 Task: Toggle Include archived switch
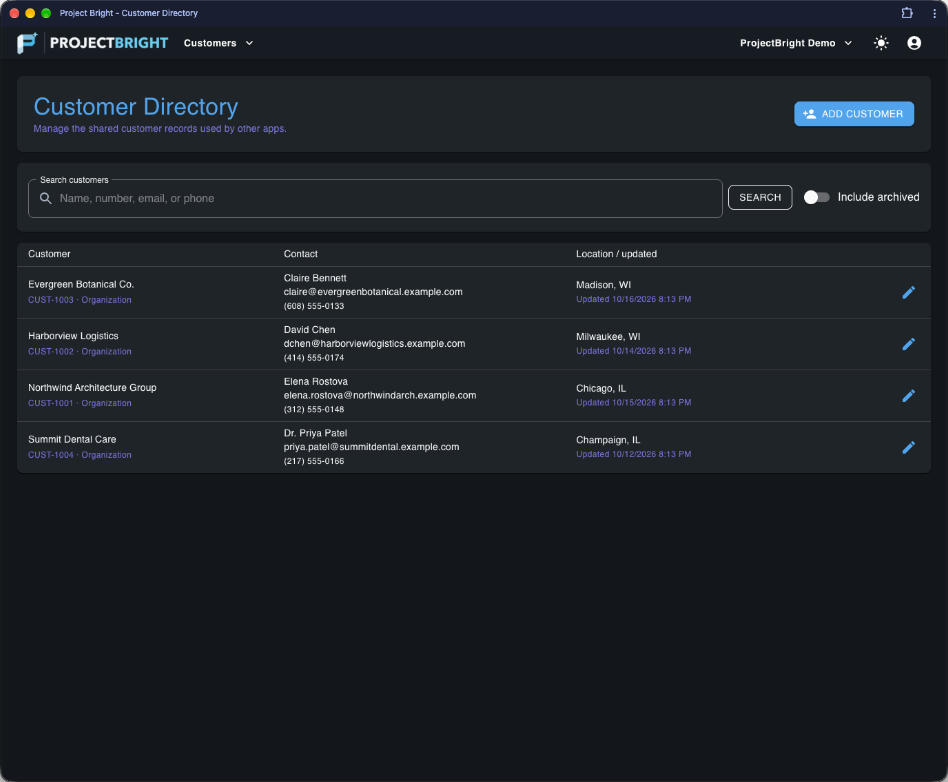pos(816,197)
